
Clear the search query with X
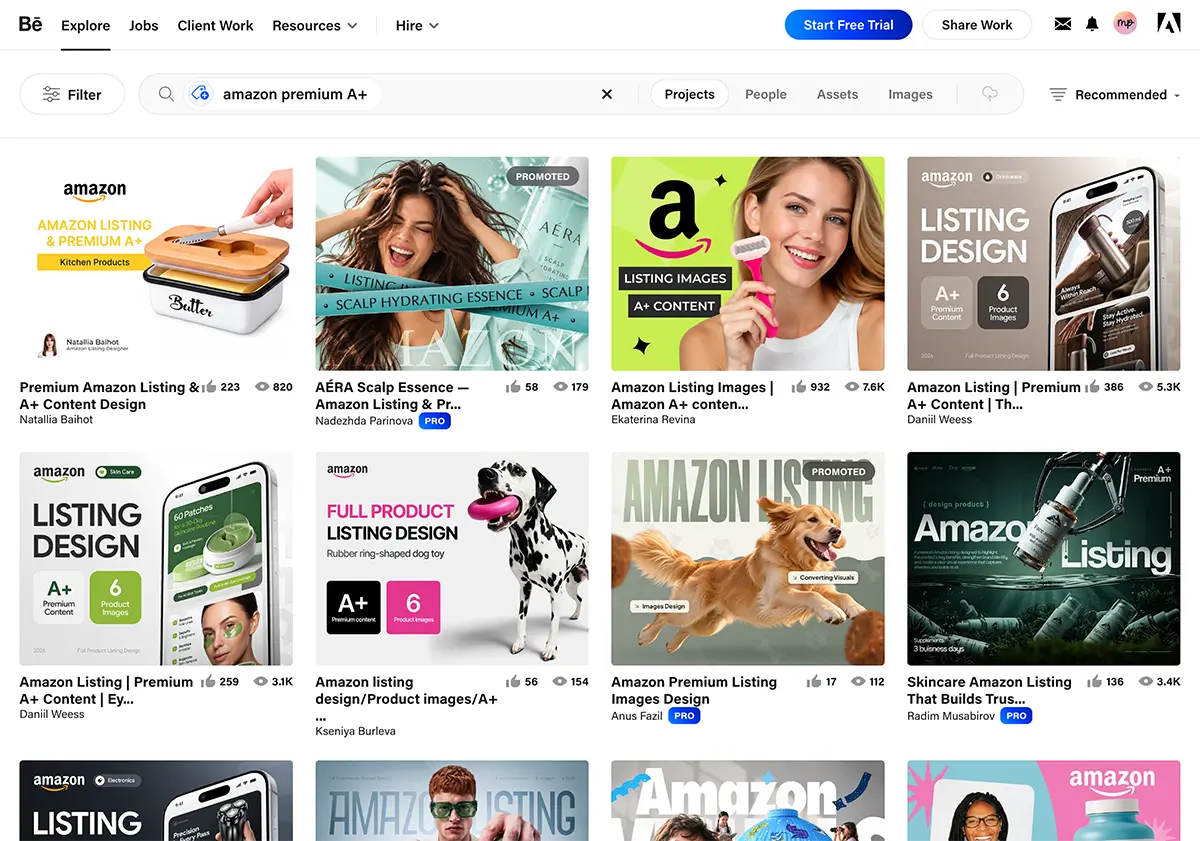pyautogui.click(x=607, y=94)
